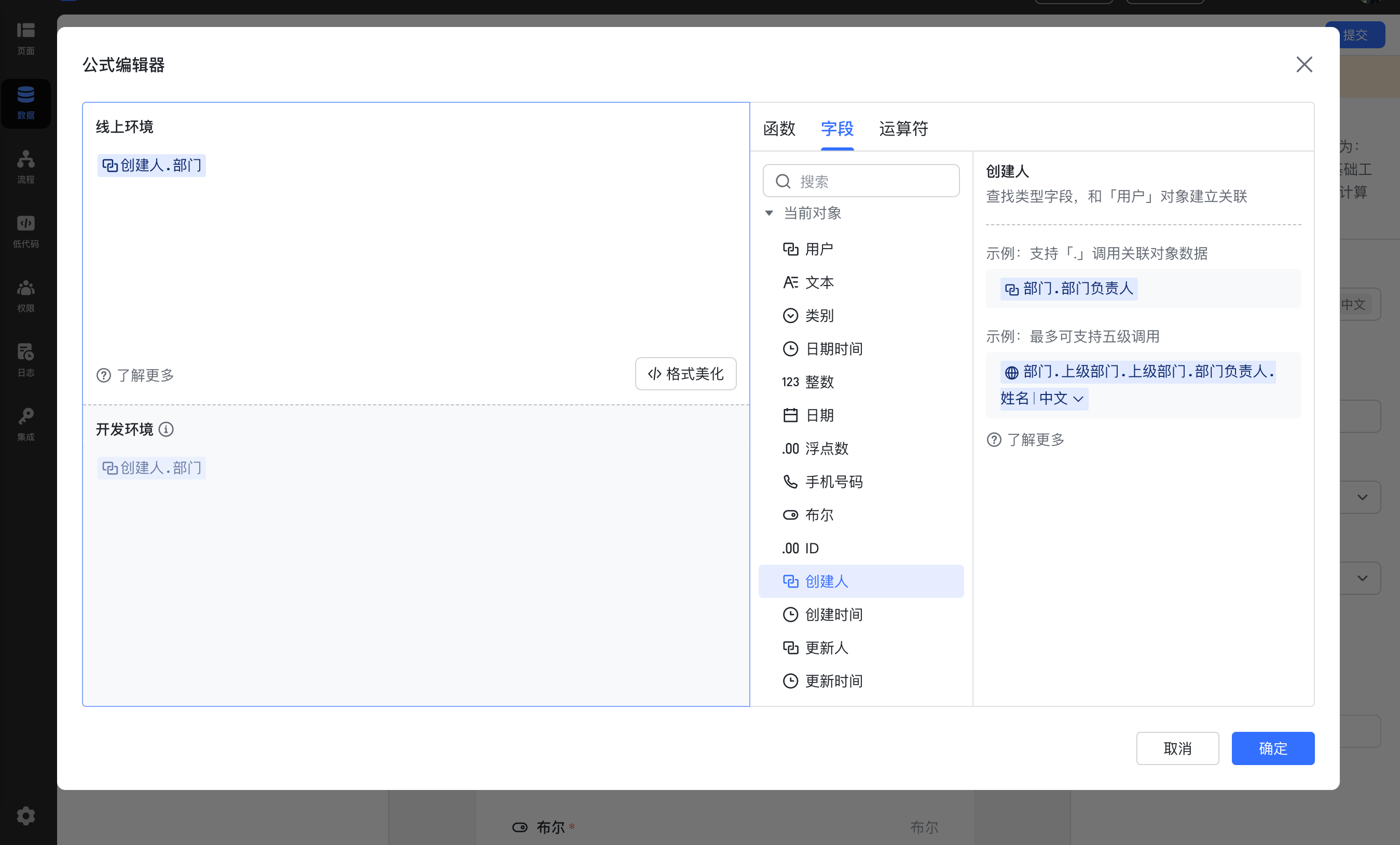Image resolution: width=1400 pixels, height=845 pixels.
Task: Close the 公式编辑器 dialog
Action: 1304,64
